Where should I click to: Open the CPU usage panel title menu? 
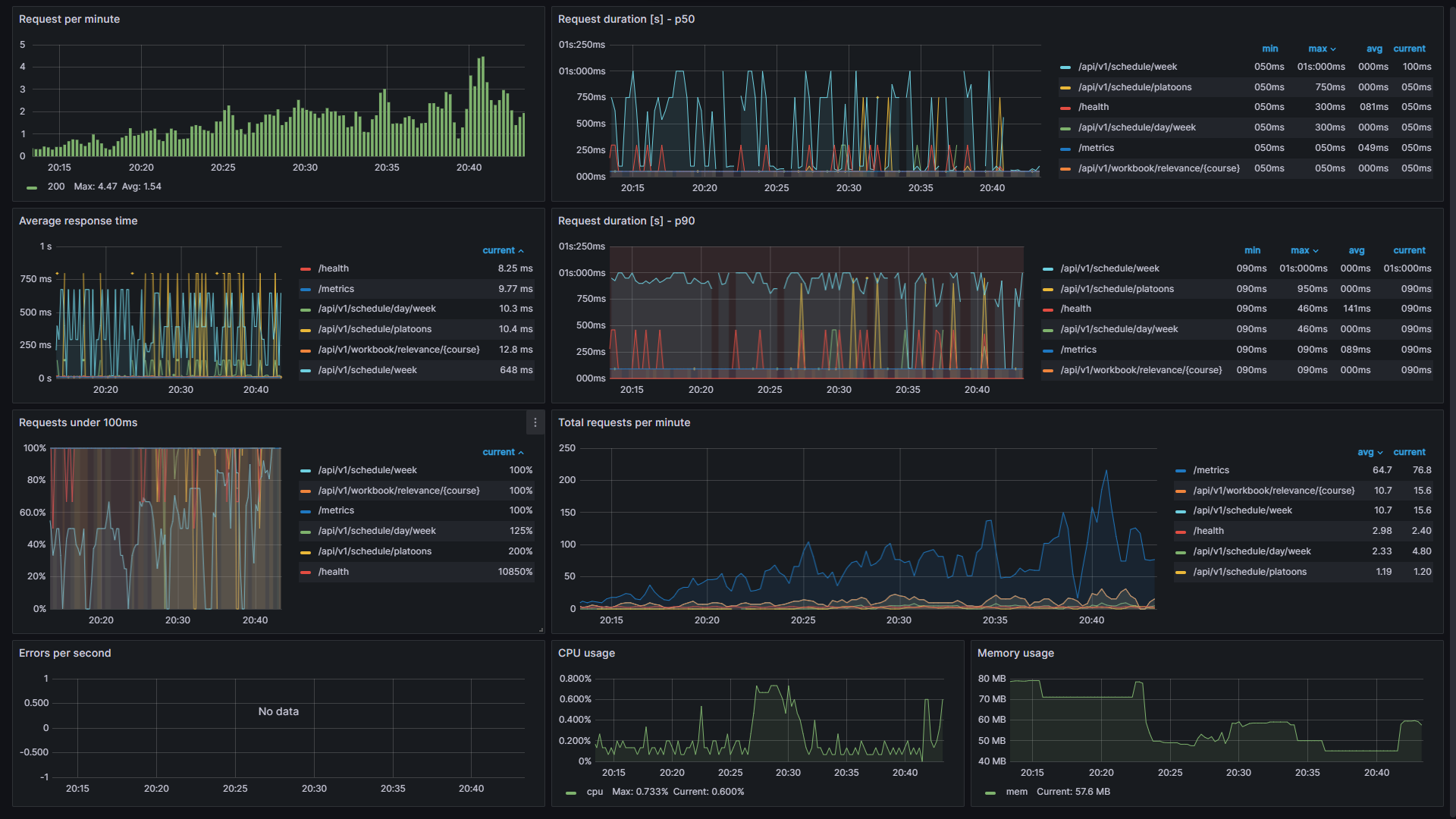click(x=586, y=654)
